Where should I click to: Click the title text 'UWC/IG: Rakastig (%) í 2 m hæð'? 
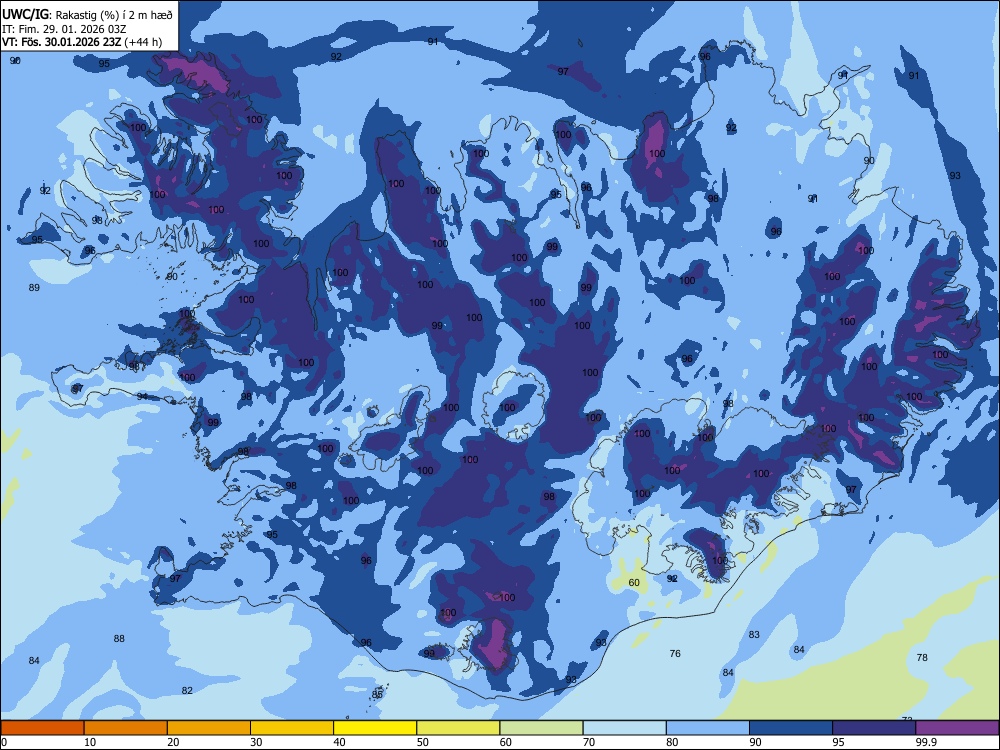pyautogui.click(x=87, y=15)
